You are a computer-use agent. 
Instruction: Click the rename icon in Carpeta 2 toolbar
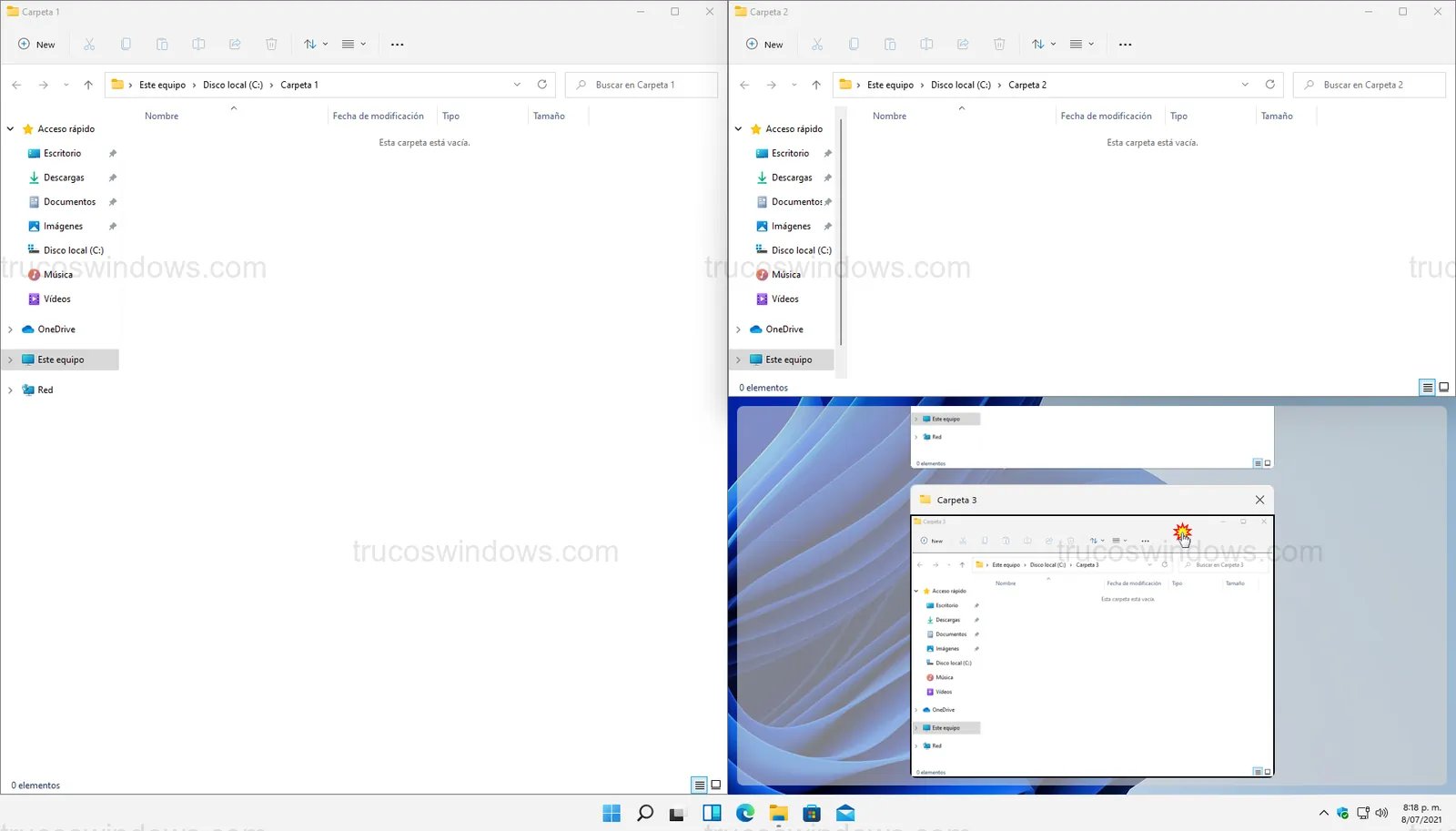(x=926, y=45)
